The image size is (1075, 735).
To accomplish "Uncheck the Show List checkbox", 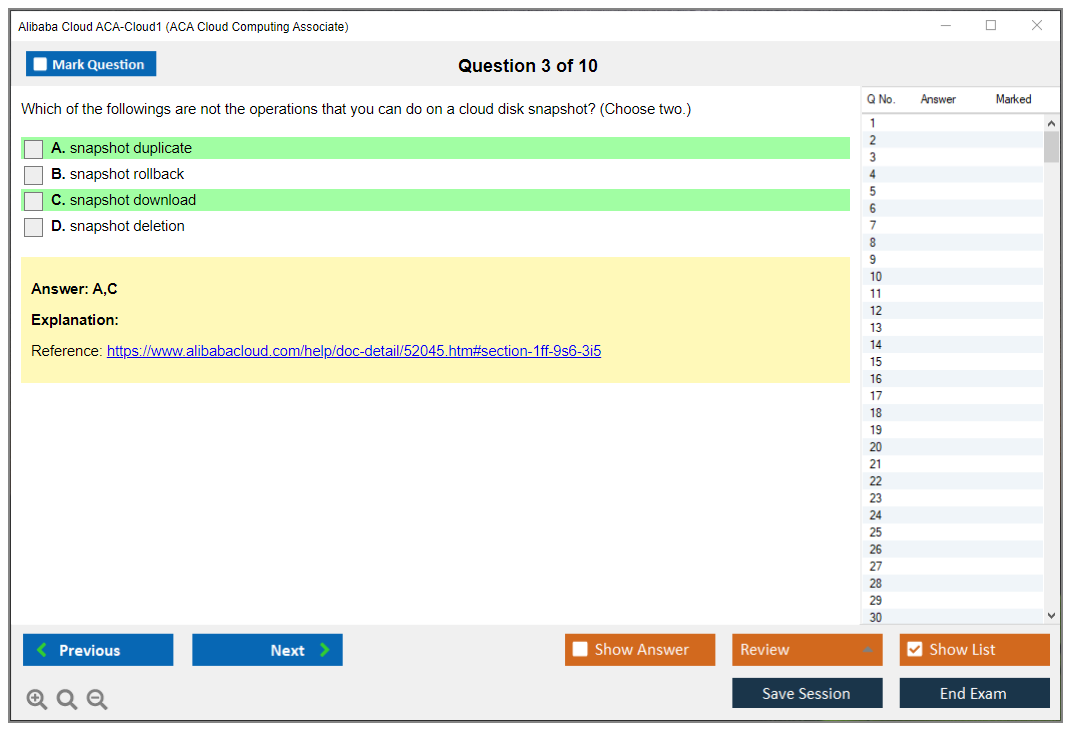I will [914, 650].
